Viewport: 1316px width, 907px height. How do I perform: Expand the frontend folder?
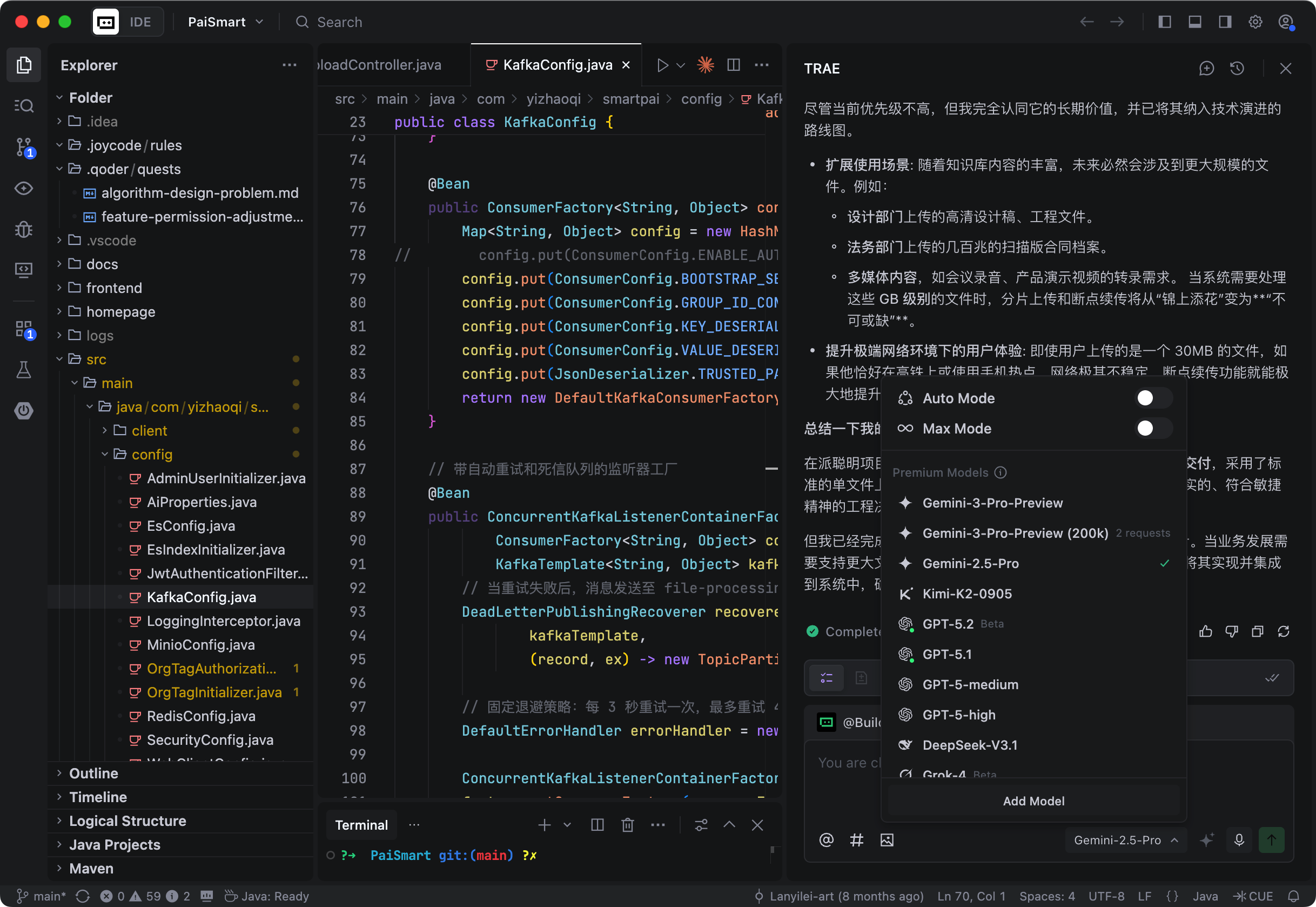[113, 288]
